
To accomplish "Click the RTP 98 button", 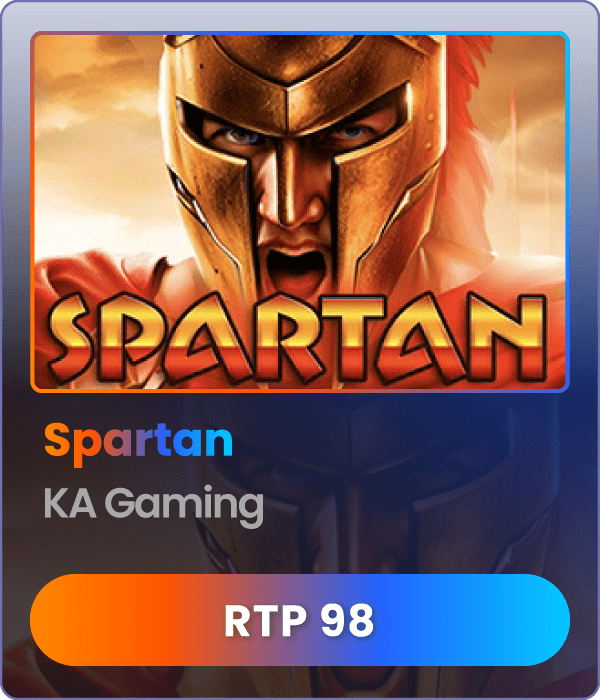I will 300,620.
